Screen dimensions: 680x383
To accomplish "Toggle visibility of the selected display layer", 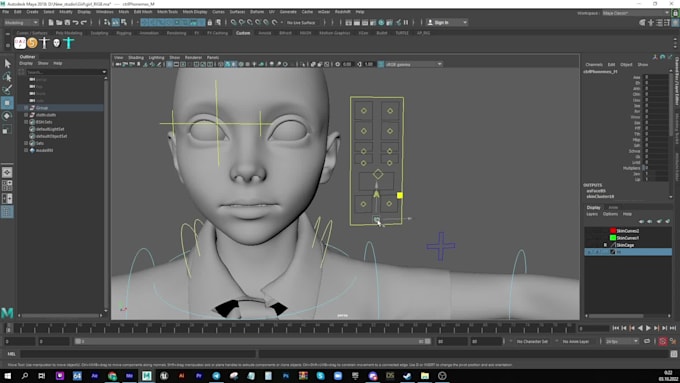I will click(589, 252).
